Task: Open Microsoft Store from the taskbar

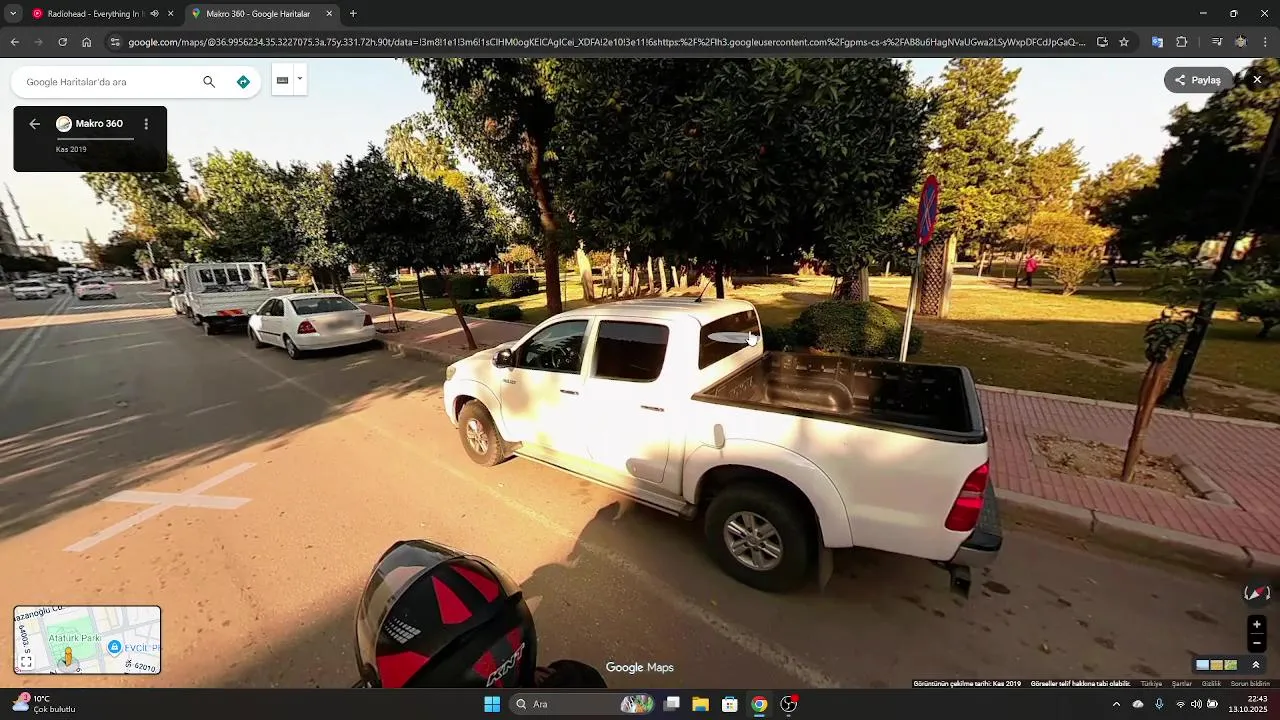Action: pos(730,704)
